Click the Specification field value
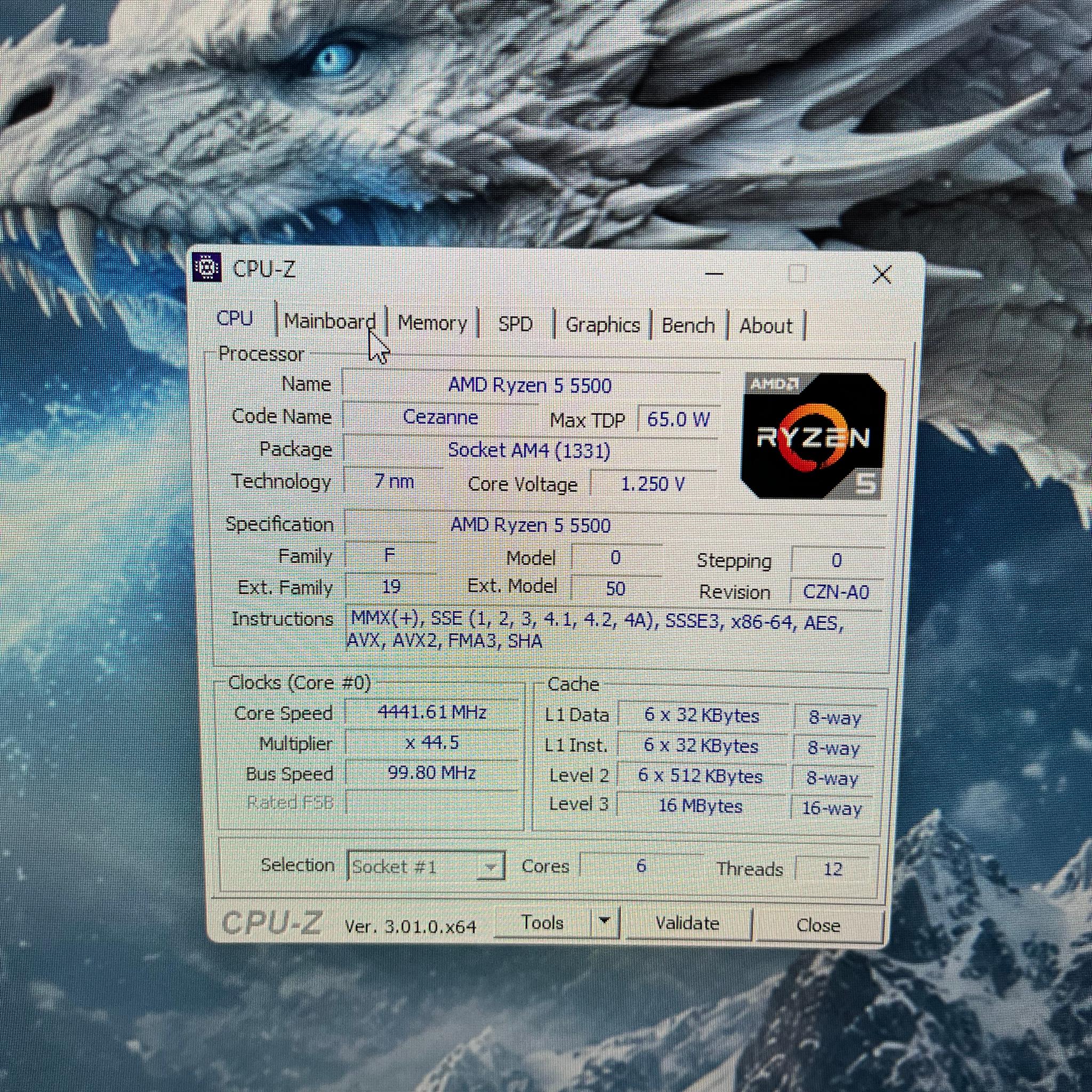This screenshot has width=1092, height=1092. click(615, 525)
